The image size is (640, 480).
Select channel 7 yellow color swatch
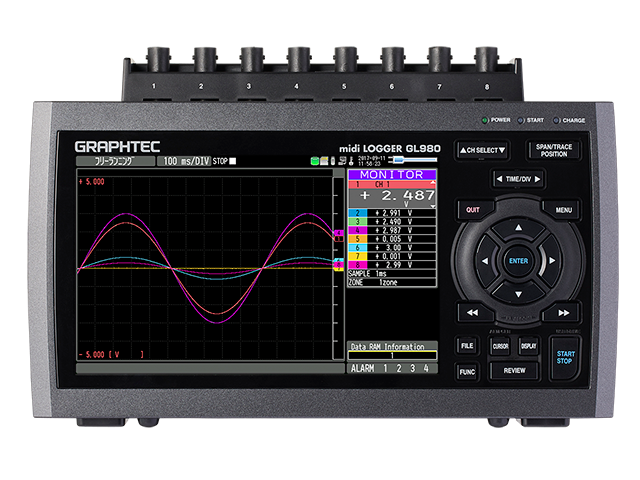point(358,256)
